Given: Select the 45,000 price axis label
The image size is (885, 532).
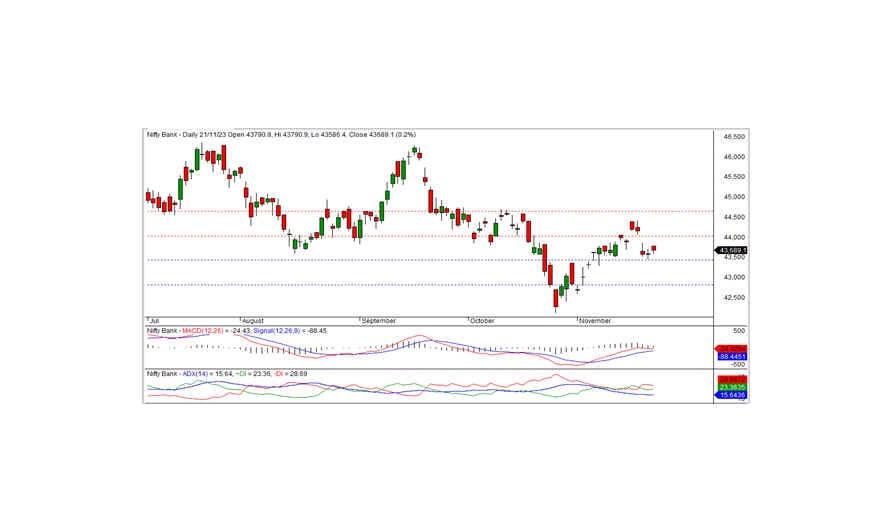Looking at the screenshot, I should tap(734, 197).
